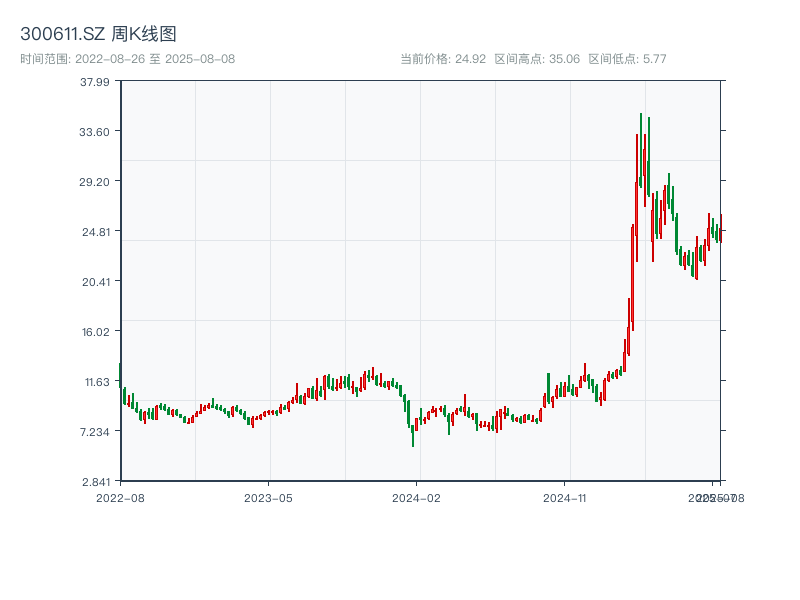The width and height of the screenshot is (800, 600).
Task: Click the 24.81 price axis label
Action: click(x=96, y=232)
